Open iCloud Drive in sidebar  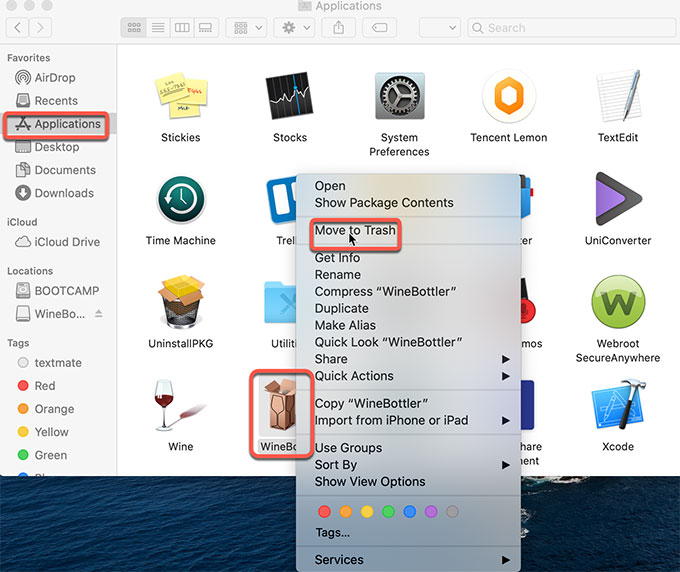[x=58, y=242]
